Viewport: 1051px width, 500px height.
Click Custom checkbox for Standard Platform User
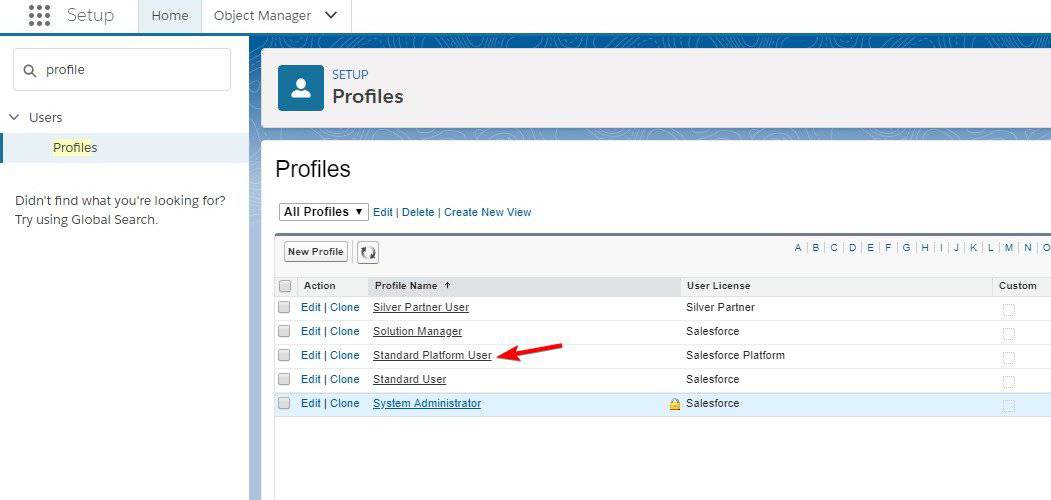pos(1008,359)
